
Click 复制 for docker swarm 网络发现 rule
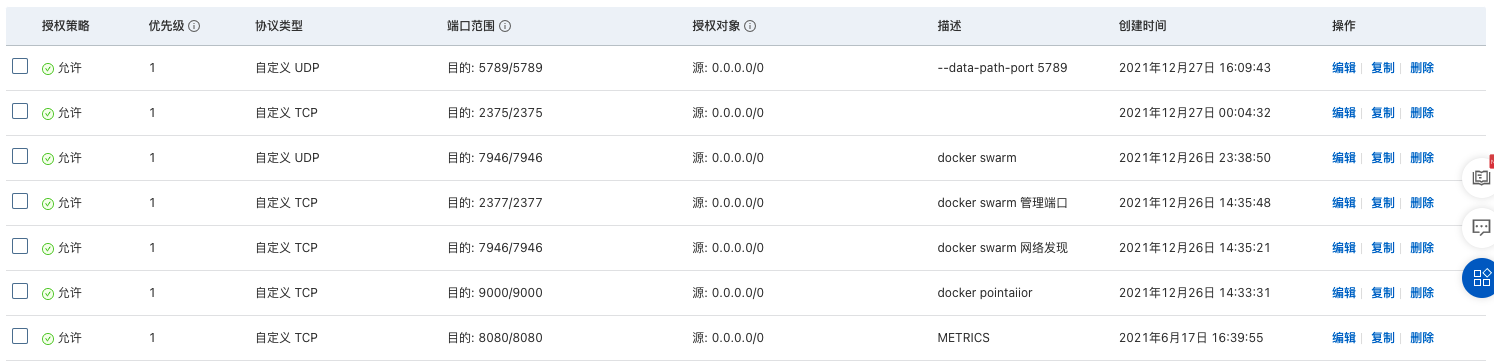tap(1383, 248)
